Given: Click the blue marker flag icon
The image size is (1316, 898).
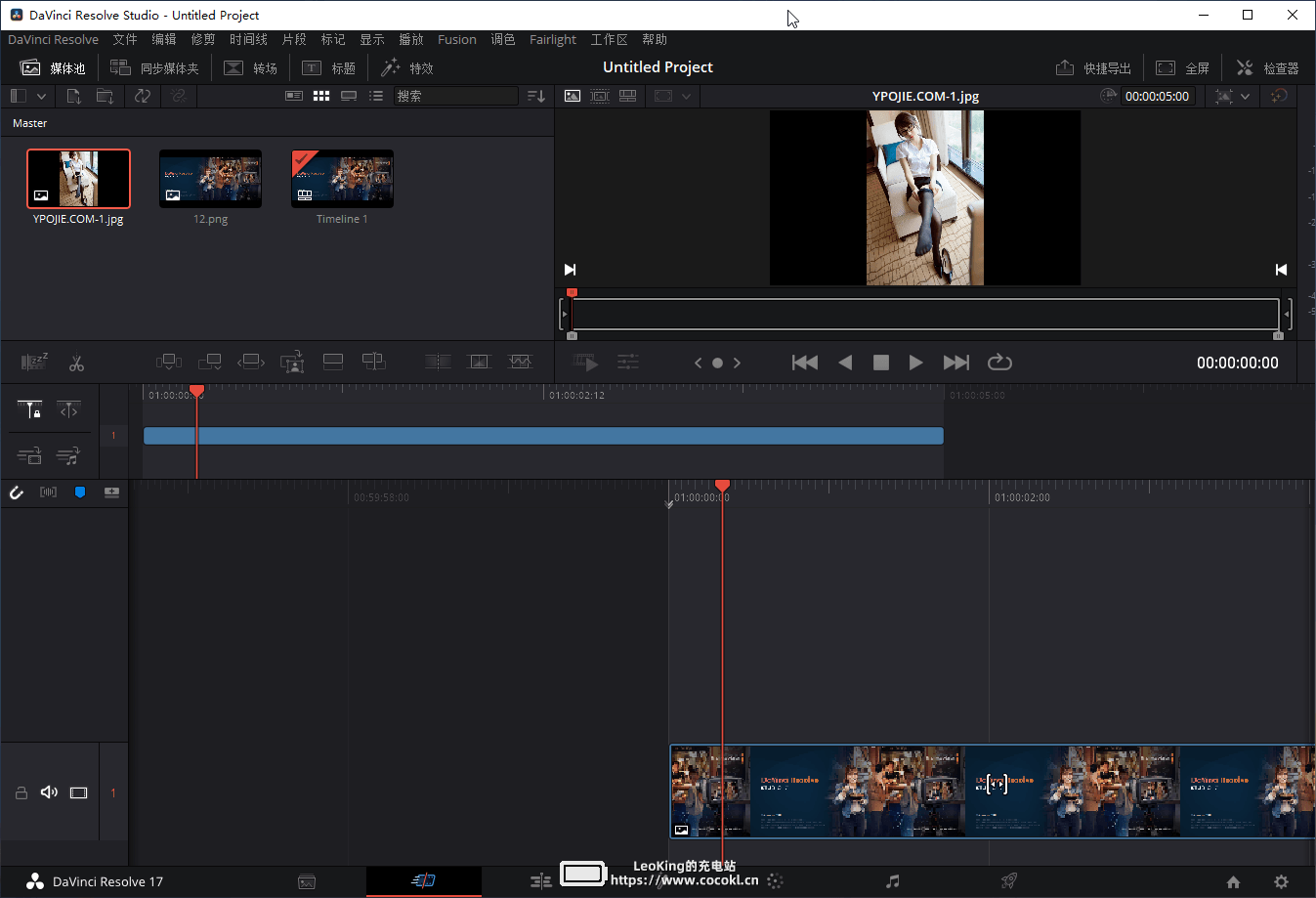Looking at the screenshot, I should click(x=80, y=492).
